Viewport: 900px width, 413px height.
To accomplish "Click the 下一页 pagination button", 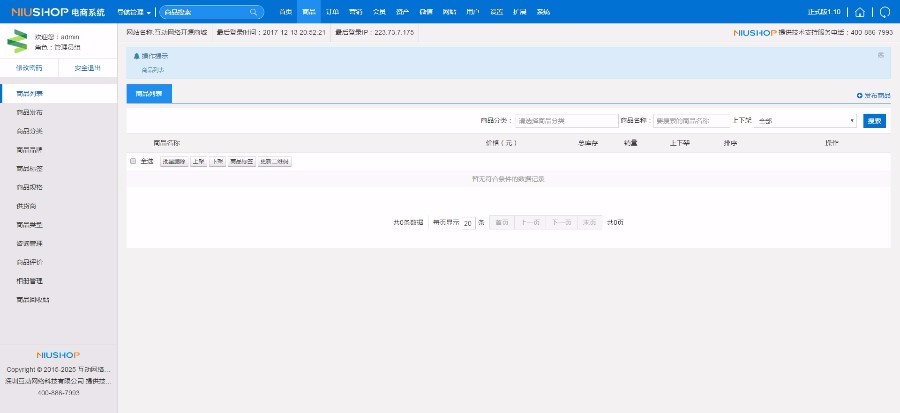I will click(561, 223).
